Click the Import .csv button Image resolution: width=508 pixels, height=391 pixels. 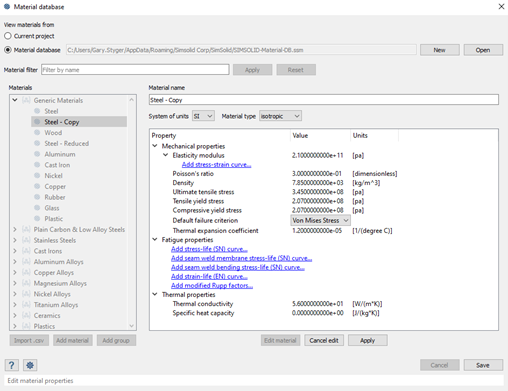point(29,340)
